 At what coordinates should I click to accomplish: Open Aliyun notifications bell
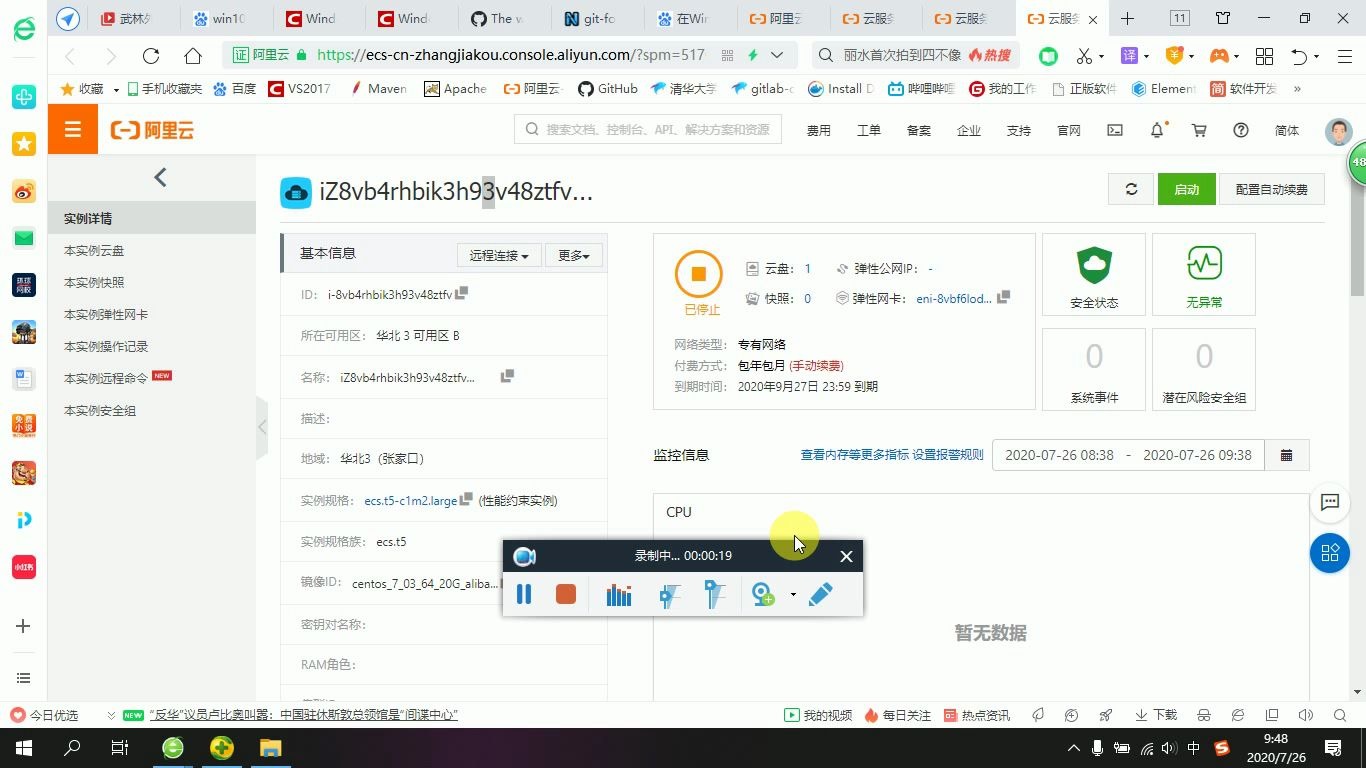click(x=1155, y=130)
